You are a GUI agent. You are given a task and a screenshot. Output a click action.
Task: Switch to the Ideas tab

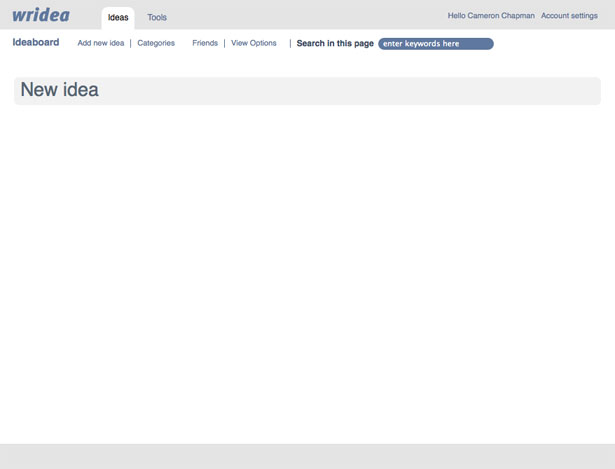(118, 18)
